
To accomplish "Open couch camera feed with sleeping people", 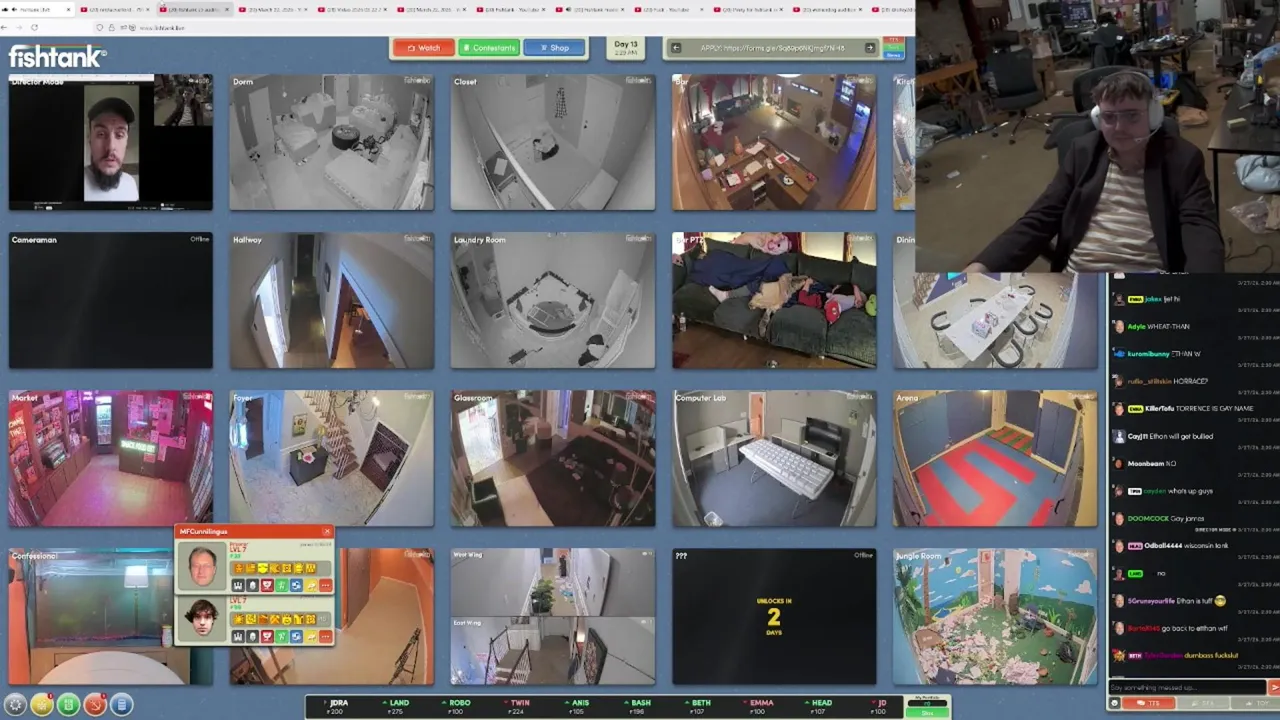I will click(773, 300).
